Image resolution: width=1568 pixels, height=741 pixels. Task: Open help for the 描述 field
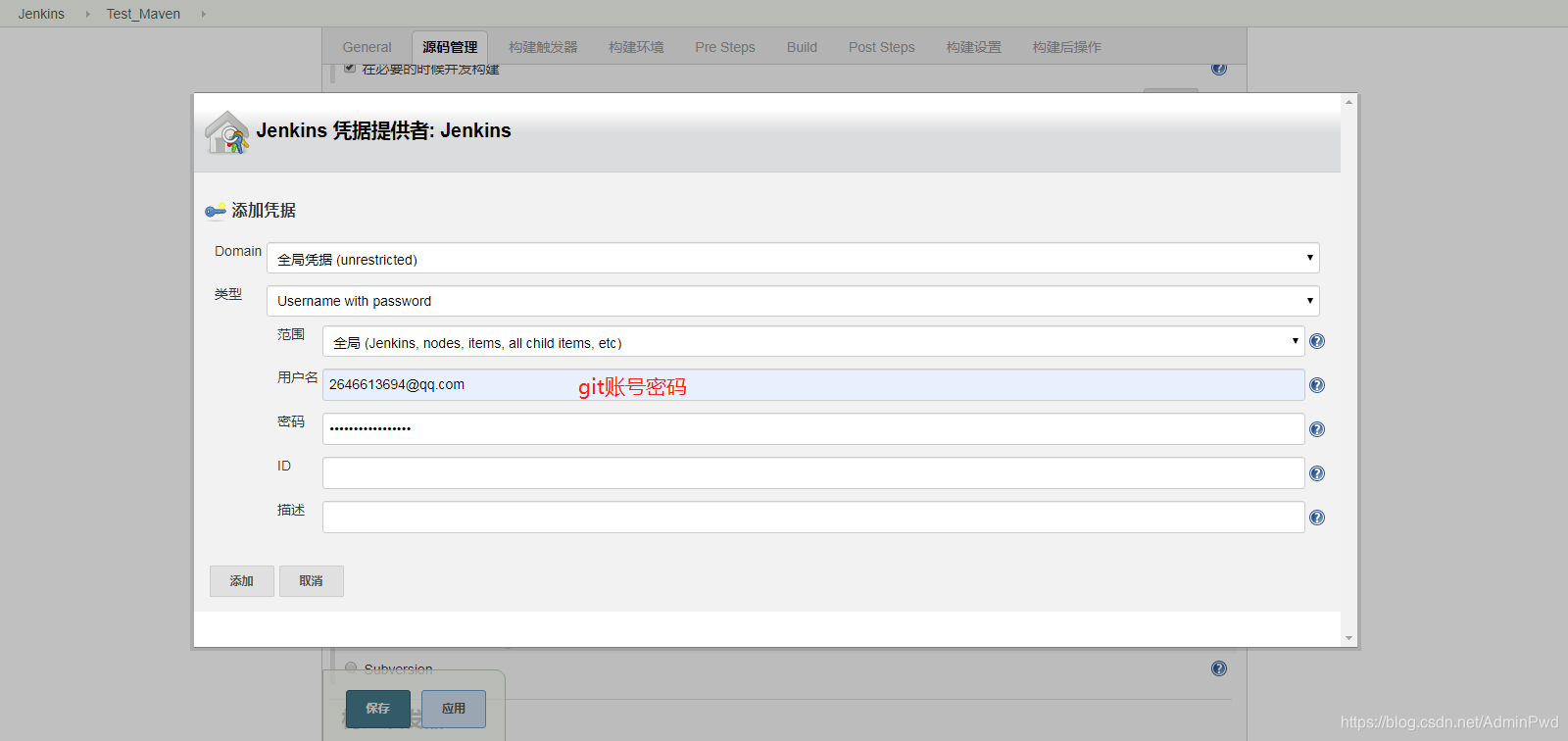coord(1317,518)
